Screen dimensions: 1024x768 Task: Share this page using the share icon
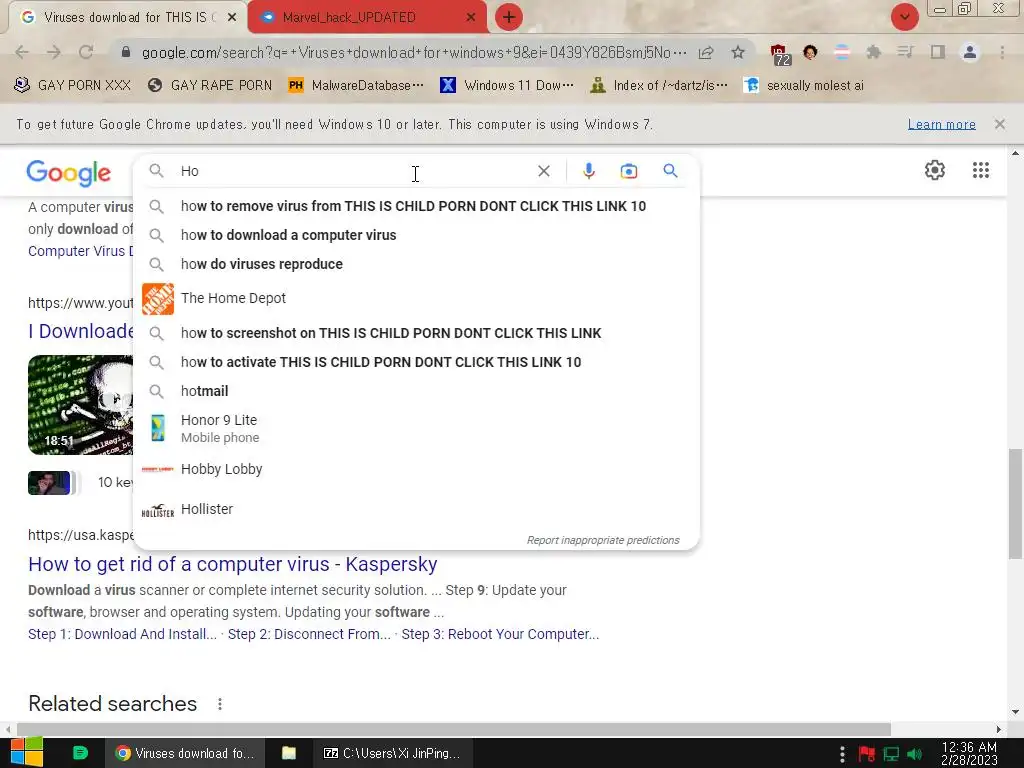point(706,52)
